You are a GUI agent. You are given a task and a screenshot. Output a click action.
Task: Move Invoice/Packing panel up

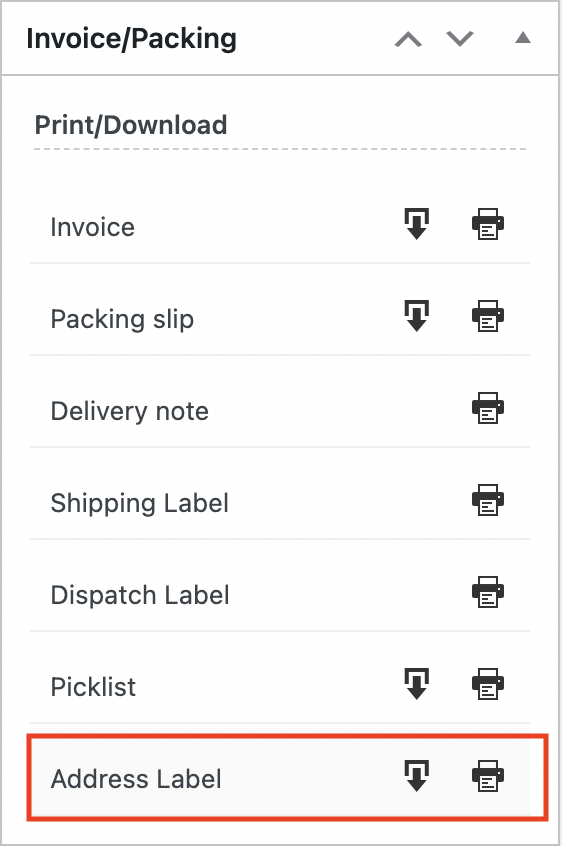(408, 39)
